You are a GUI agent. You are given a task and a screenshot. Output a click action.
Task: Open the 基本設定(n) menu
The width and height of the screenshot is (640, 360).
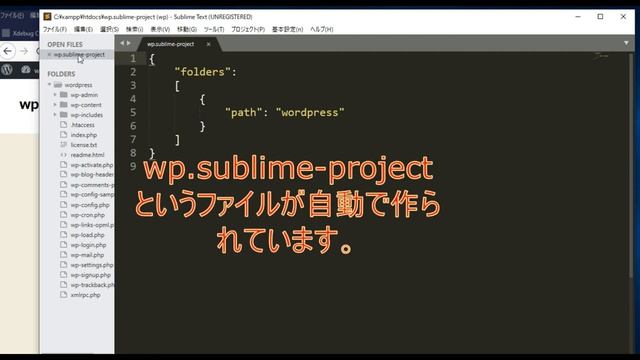(x=288, y=29)
